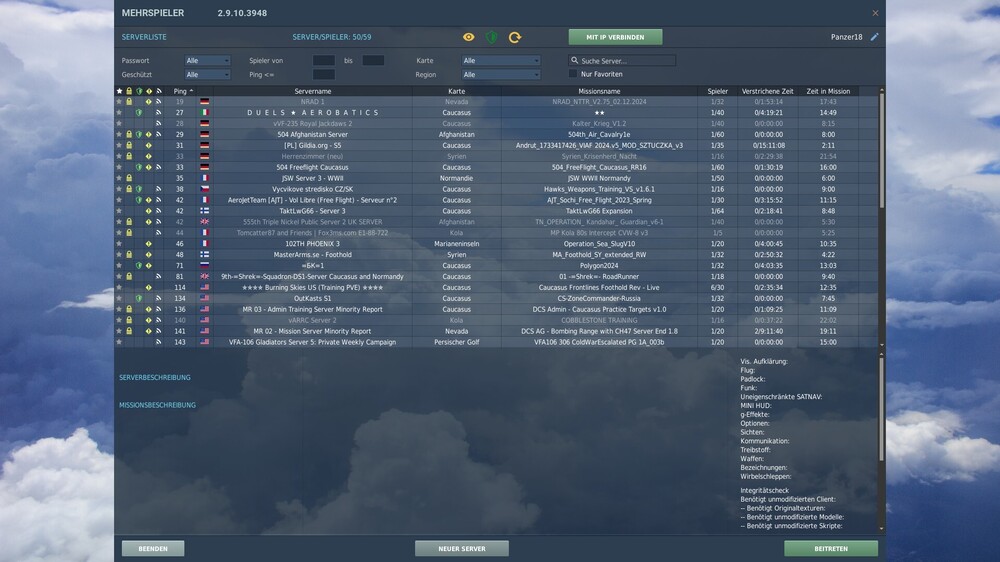Click the Italian flag on DUELS AEROBATICS row

[204, 112]
